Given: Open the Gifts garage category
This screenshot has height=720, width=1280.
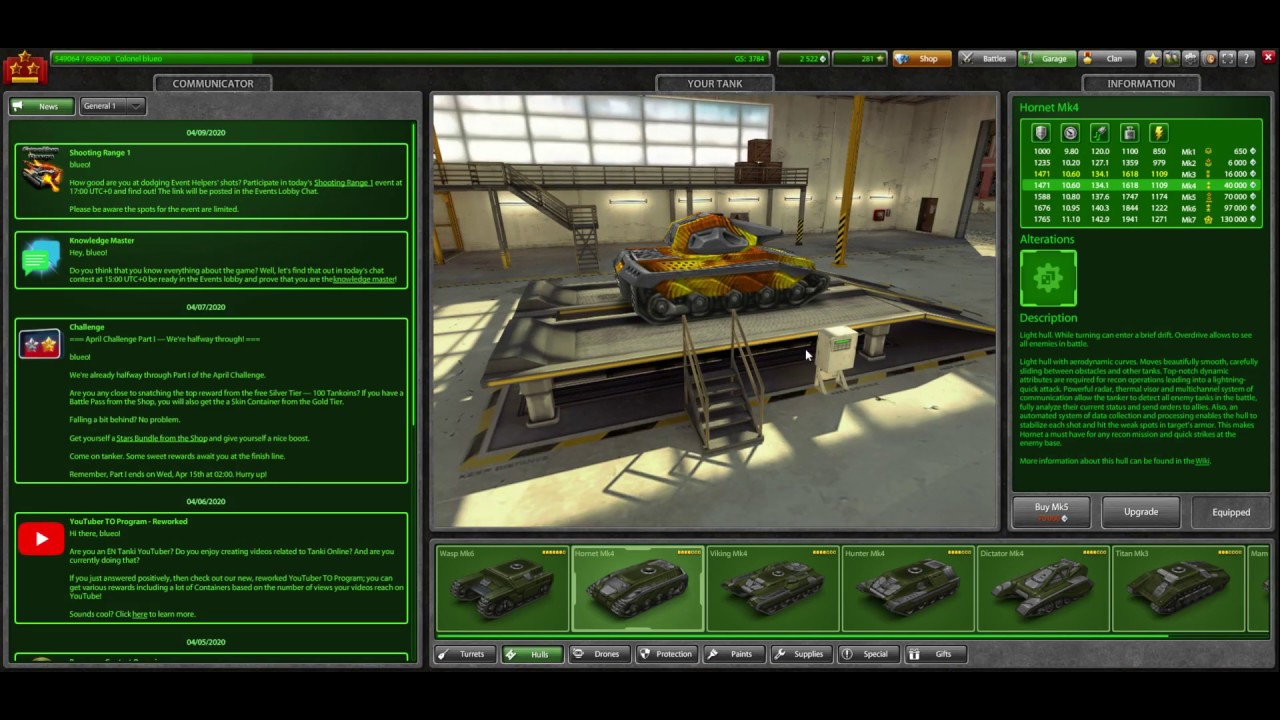Looking at the screenshot, I should [935, 654].
